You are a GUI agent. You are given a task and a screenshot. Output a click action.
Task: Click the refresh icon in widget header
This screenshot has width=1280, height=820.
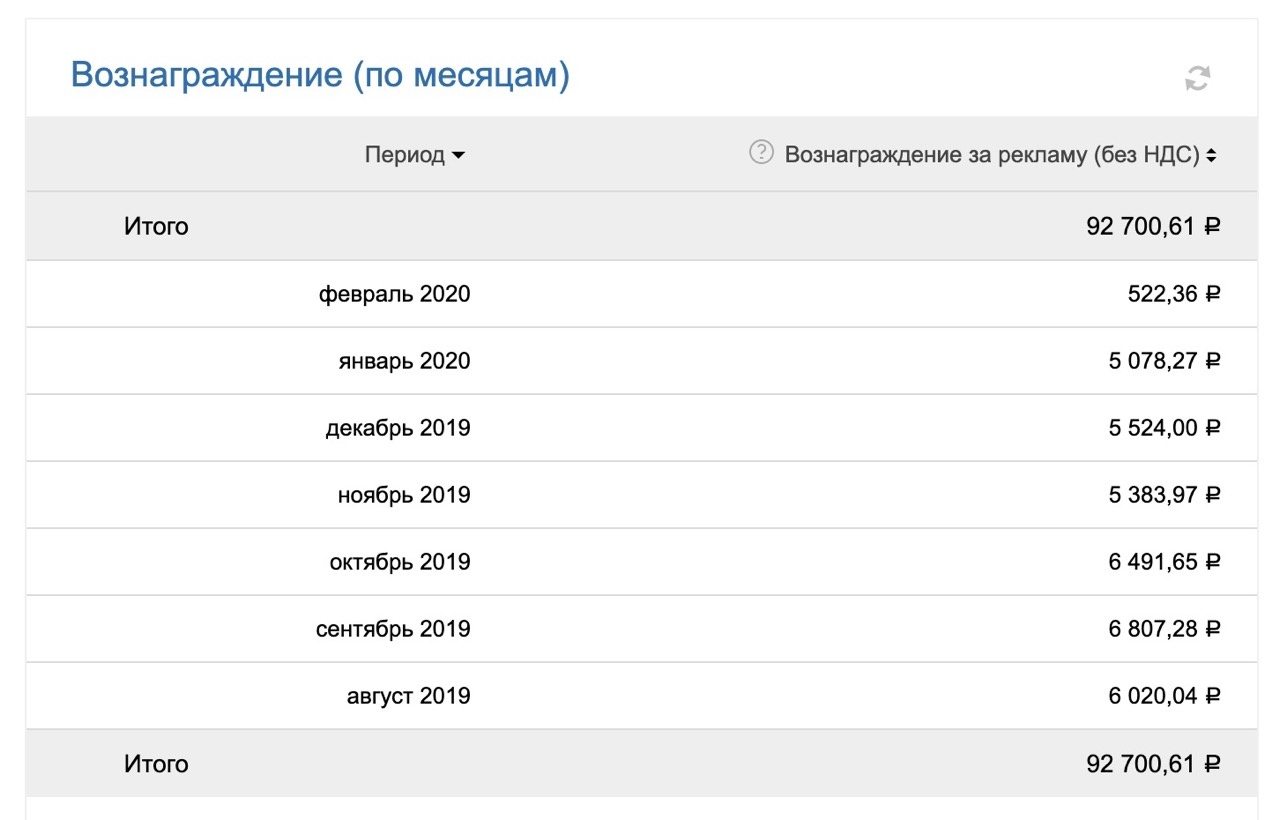click(1197, 78)
